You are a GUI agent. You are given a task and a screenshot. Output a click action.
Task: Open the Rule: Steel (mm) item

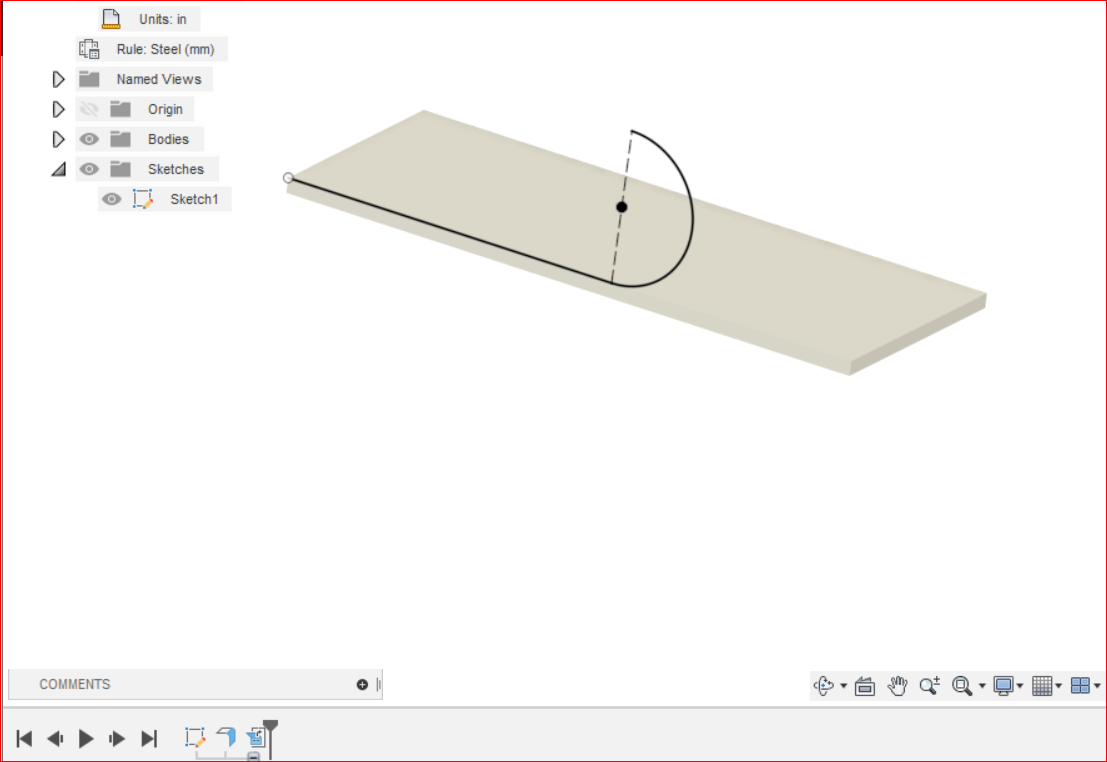166,48
